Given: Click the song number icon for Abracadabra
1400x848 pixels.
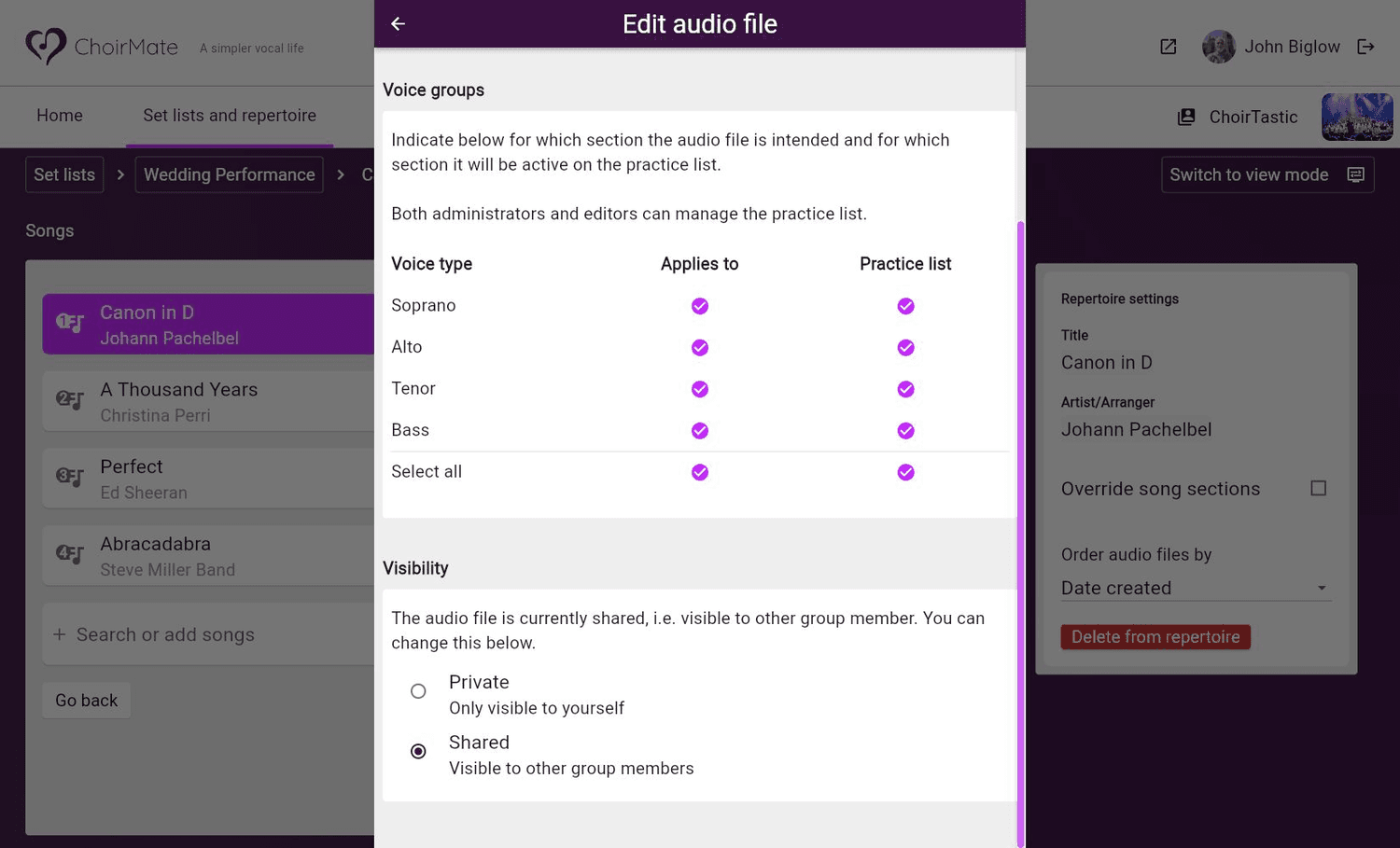Looking at the screenshot, I should (70, 554).
